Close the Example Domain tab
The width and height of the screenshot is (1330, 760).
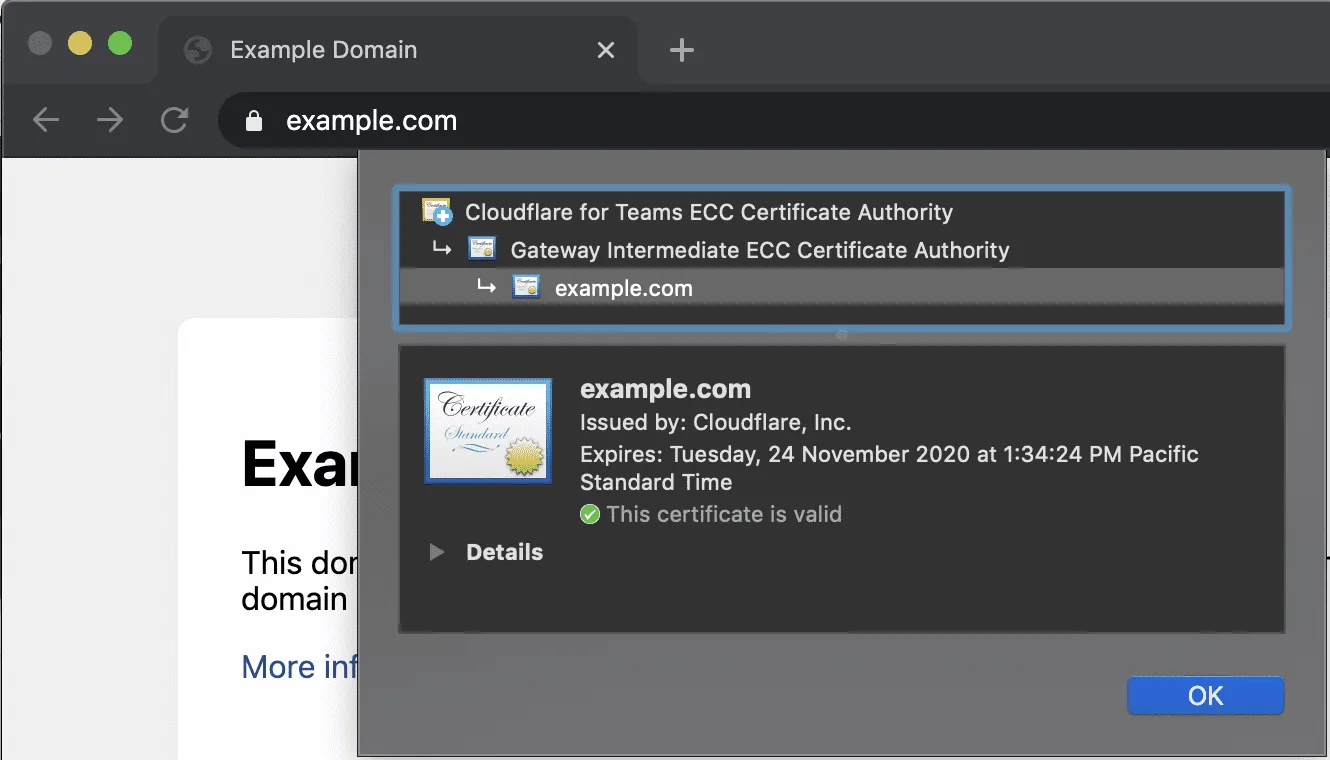click(605, 49)
